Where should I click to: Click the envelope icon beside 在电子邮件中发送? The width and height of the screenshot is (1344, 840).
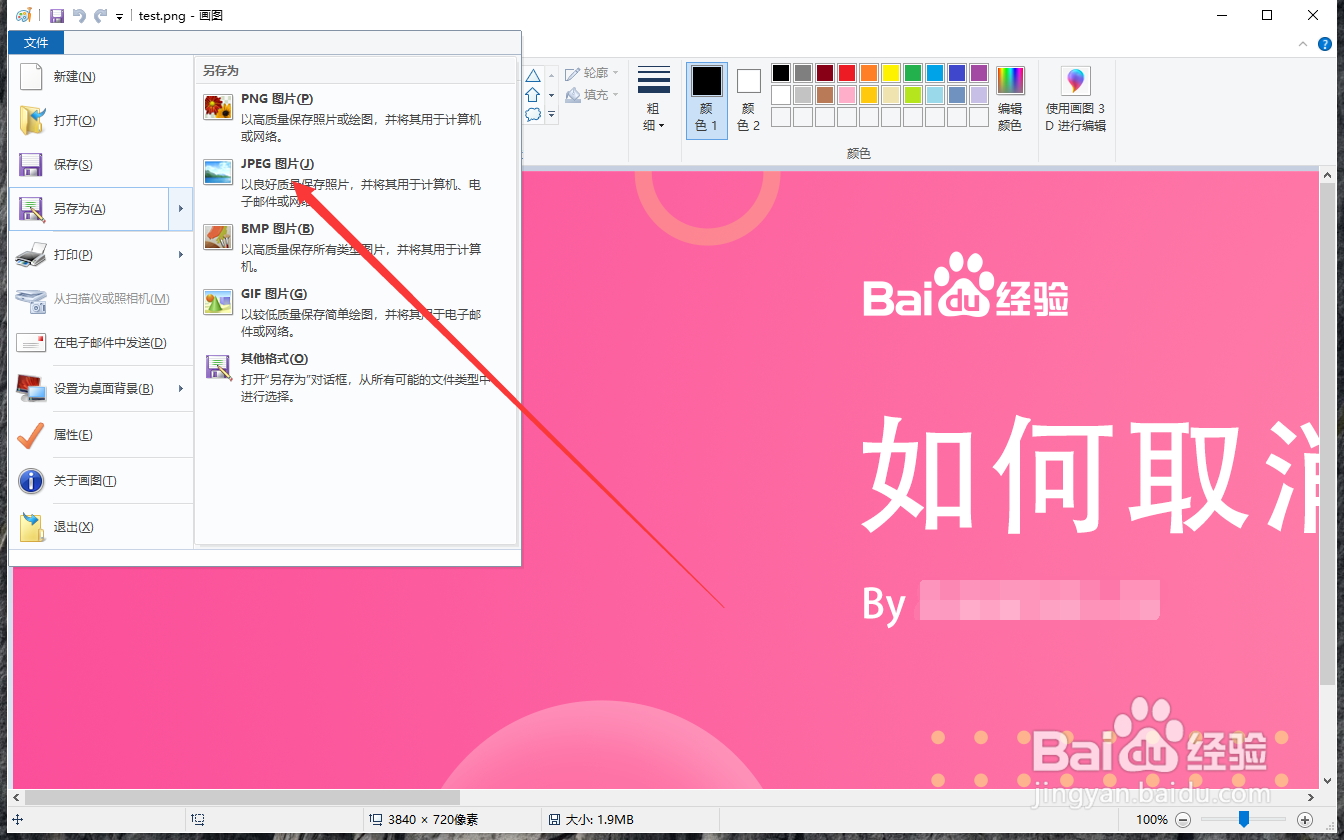point(31,343)
